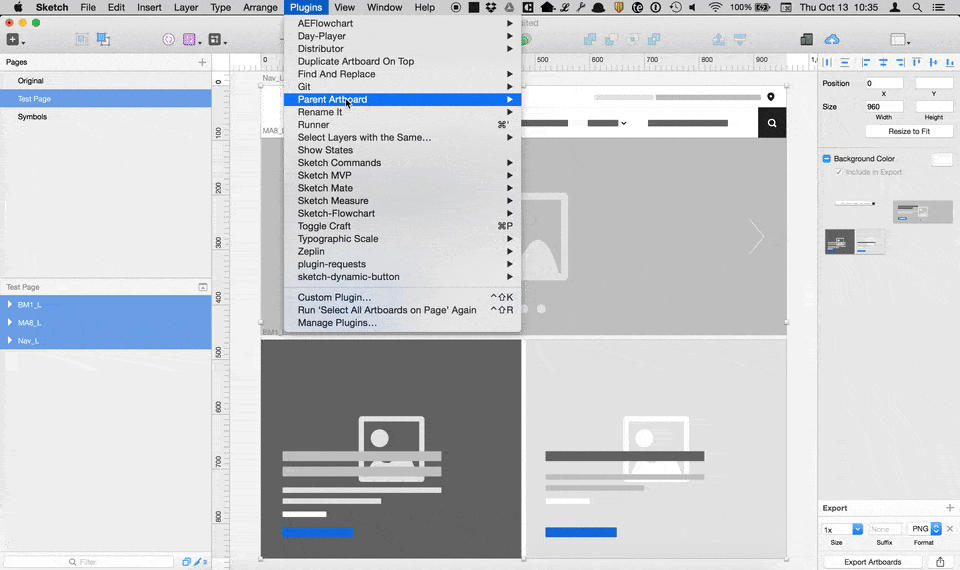Click the share export icon at bottom right
This screenshot has height=570, width=960.
(x=940, y=561)
